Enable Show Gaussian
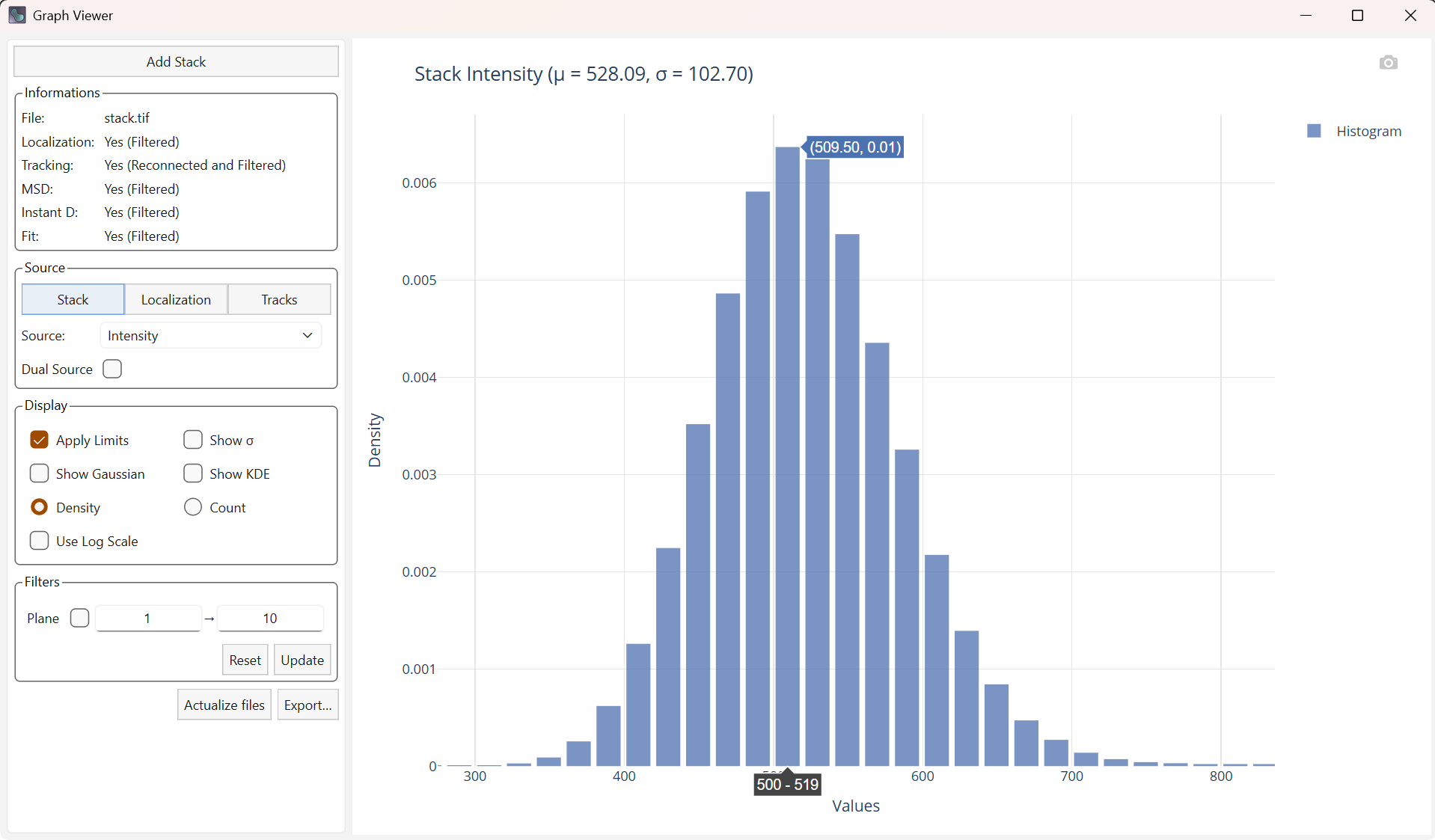The height and width of the screenshot is (840, 1435). pyautogui.click(x=38, y=473)
